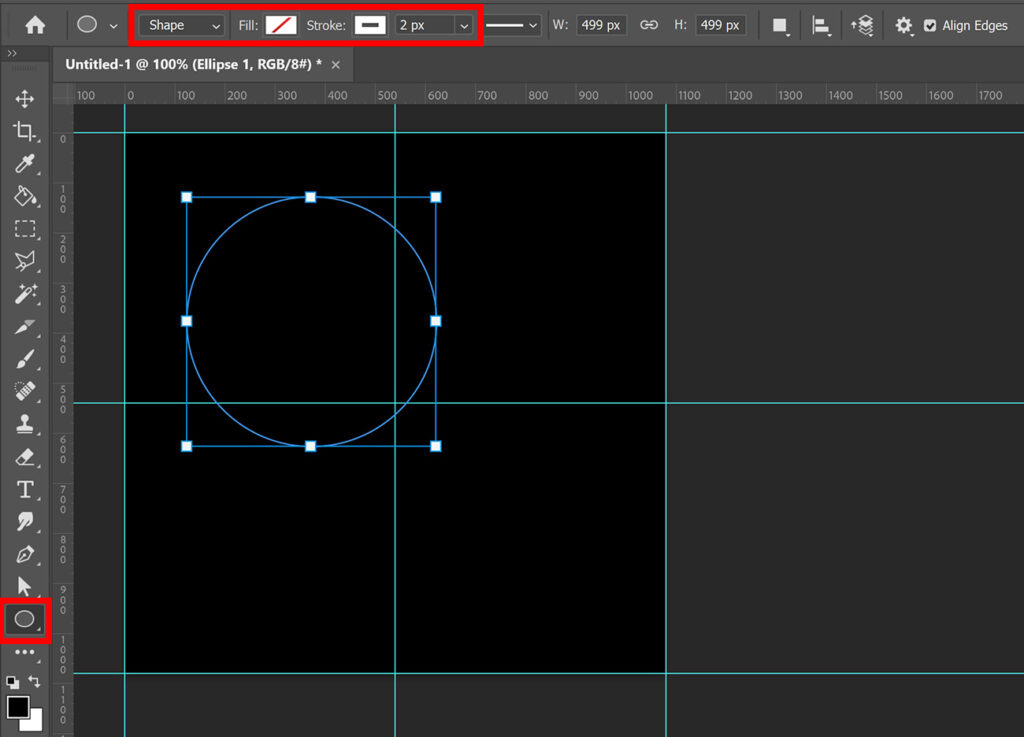
Task: Select the Eraser tool
Action: (25, 456)
